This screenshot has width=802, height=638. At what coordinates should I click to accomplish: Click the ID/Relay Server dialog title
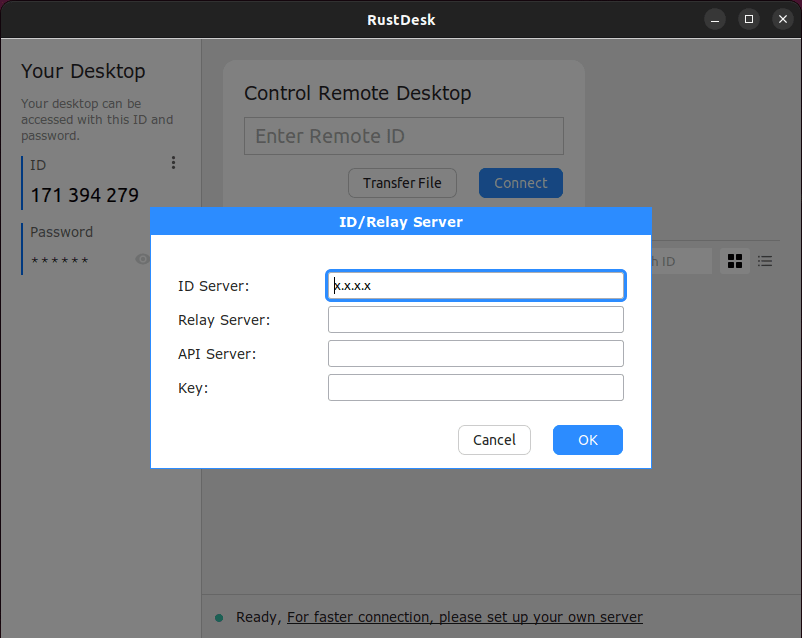pyautogui.click(x=401, y=222)
